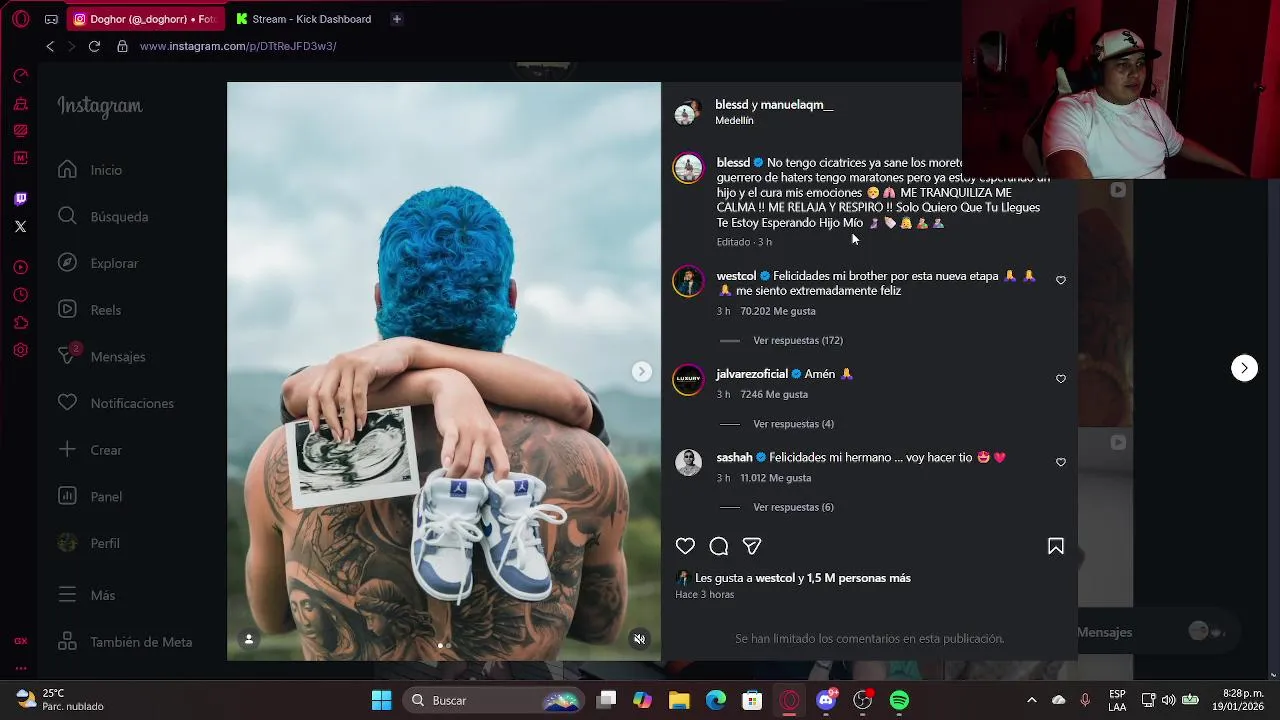Expand sashah's replies (6)
Screen dimensions: 1280x720
(793, 507)
